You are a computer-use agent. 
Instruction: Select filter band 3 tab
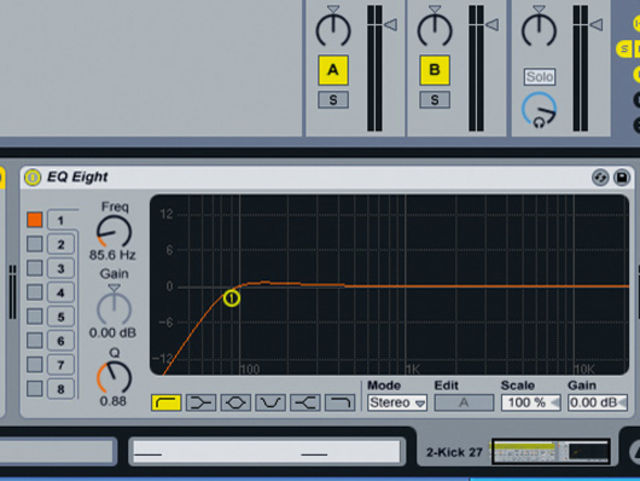pyautogui.click(x=61, y=268)
